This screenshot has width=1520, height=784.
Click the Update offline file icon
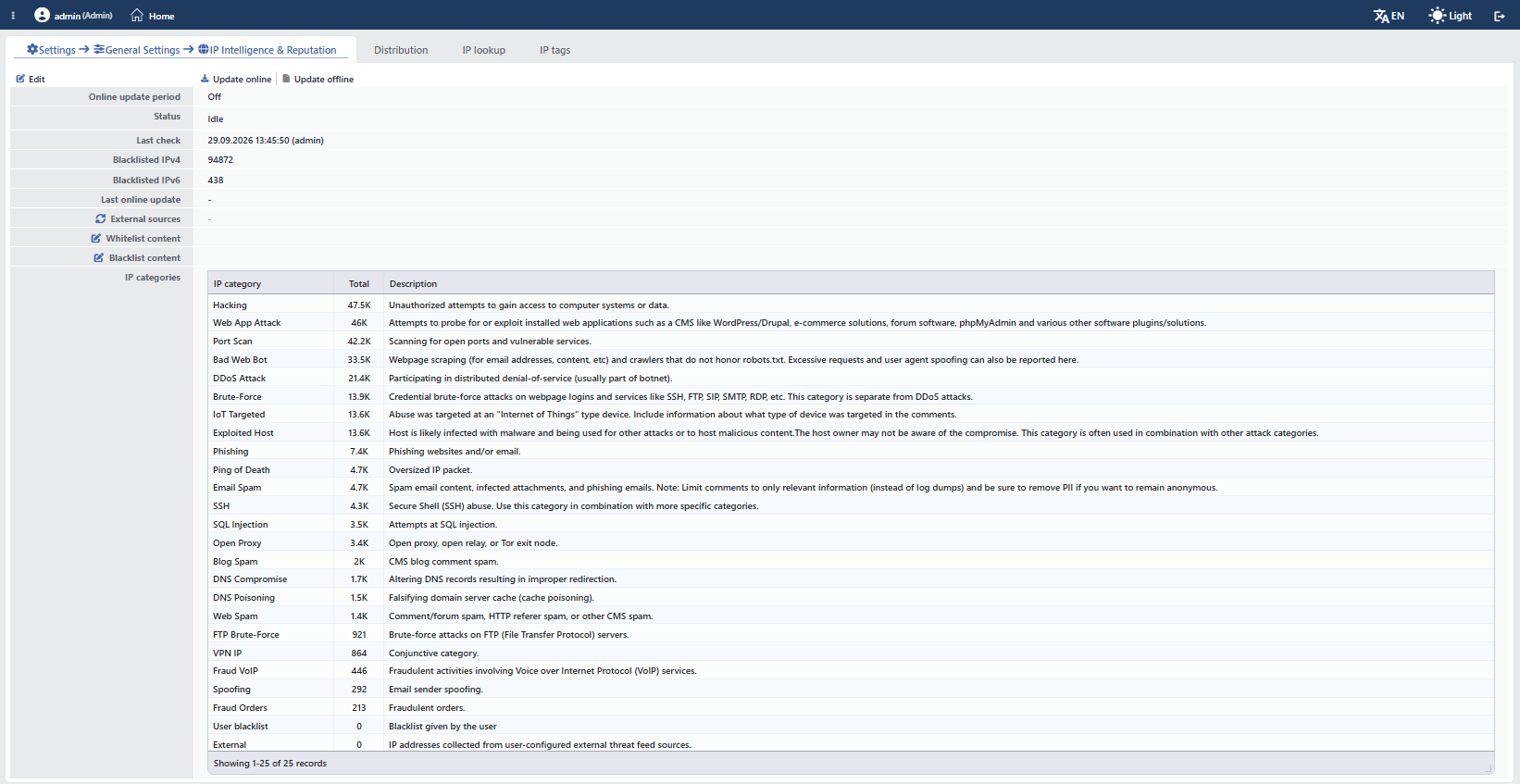tap(286, 79)
